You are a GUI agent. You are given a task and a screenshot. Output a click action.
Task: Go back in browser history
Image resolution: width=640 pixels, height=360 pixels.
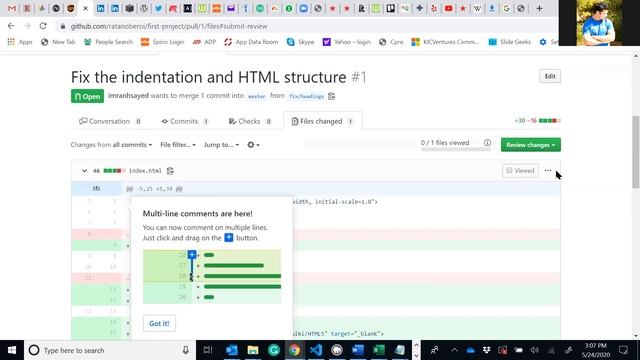[11, 26]
